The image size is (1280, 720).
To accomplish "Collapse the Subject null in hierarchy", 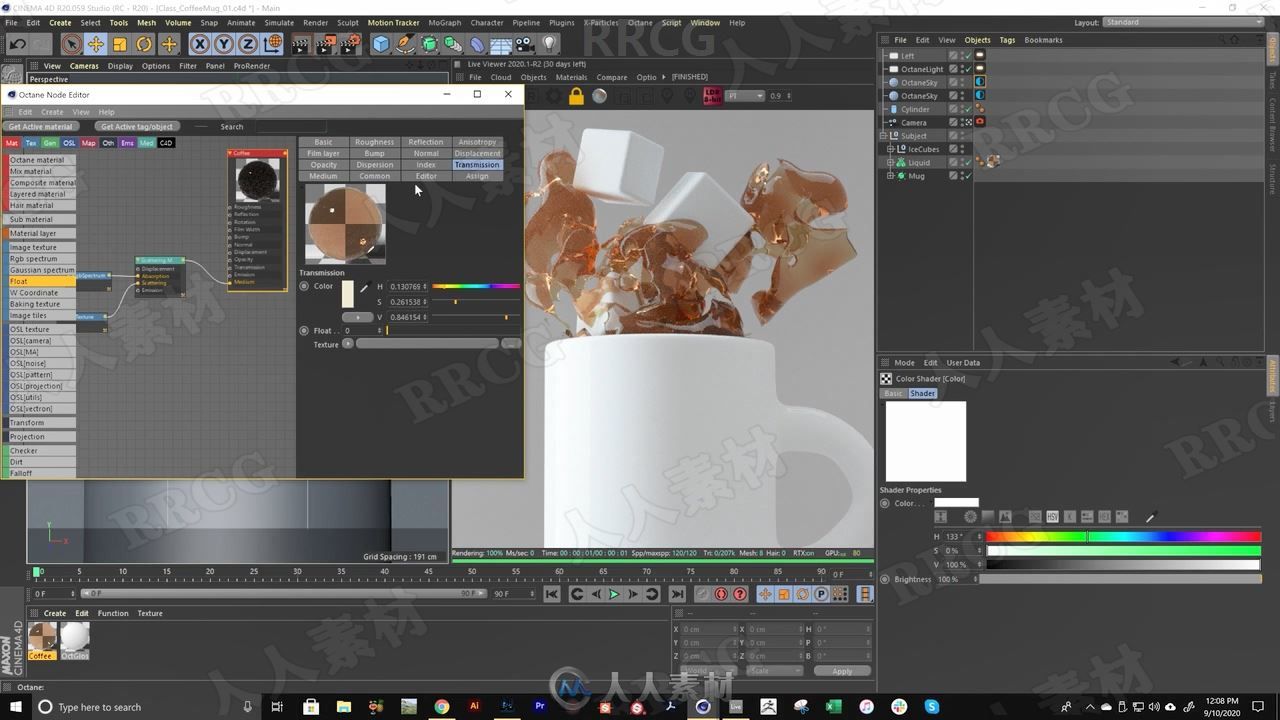I will [x=883, y=136].
